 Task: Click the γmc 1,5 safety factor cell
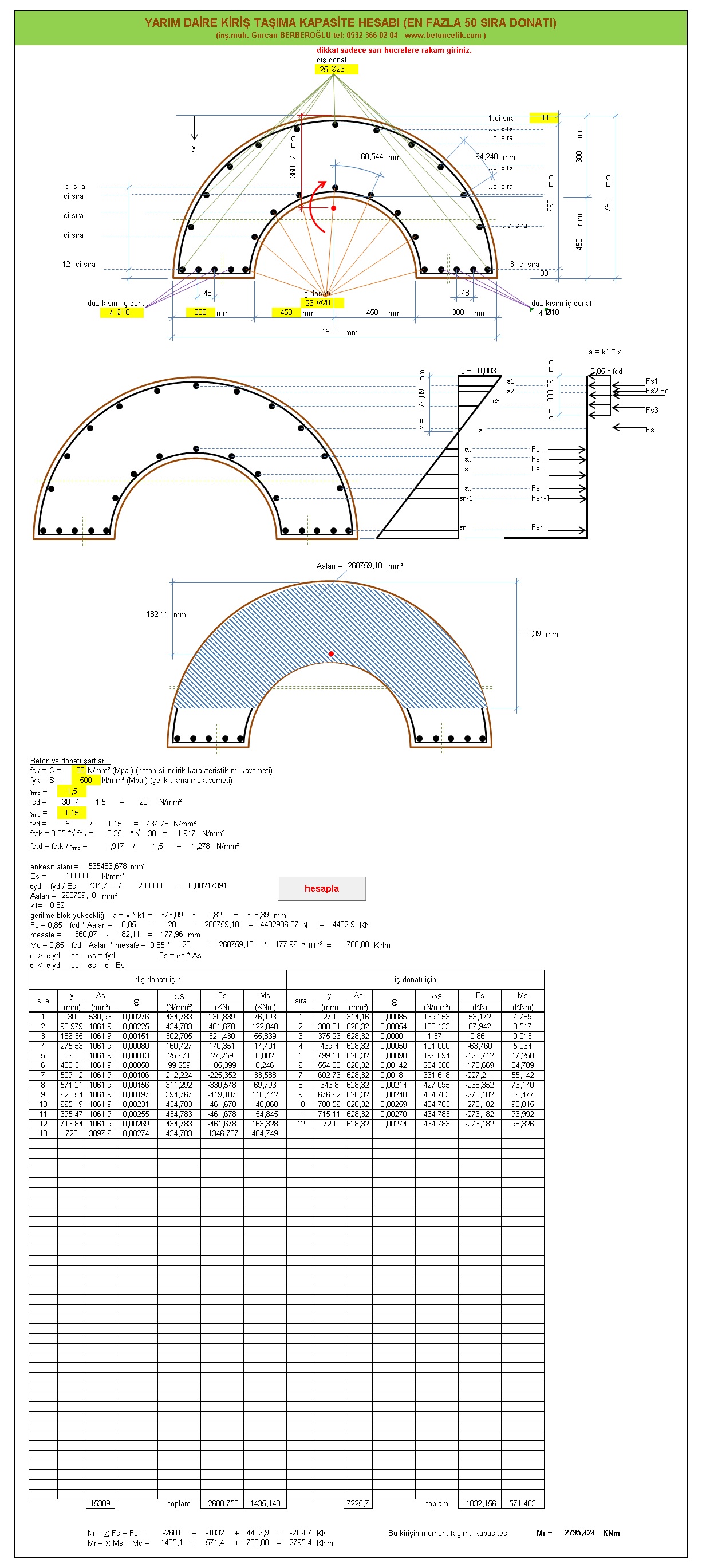(72, 791)
